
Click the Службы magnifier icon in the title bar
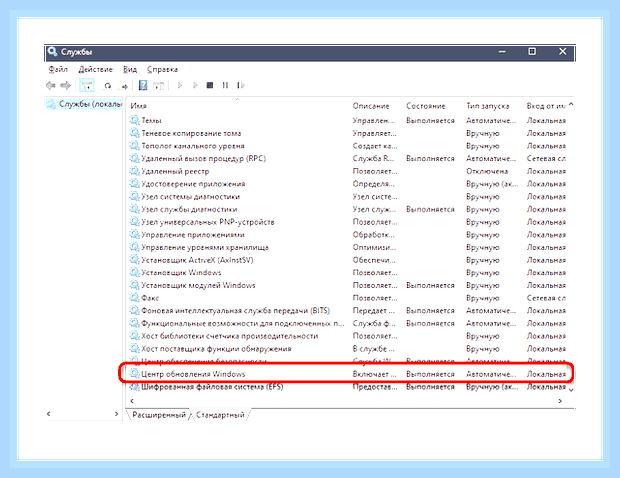pyautogui.click(x=52, y=51)
